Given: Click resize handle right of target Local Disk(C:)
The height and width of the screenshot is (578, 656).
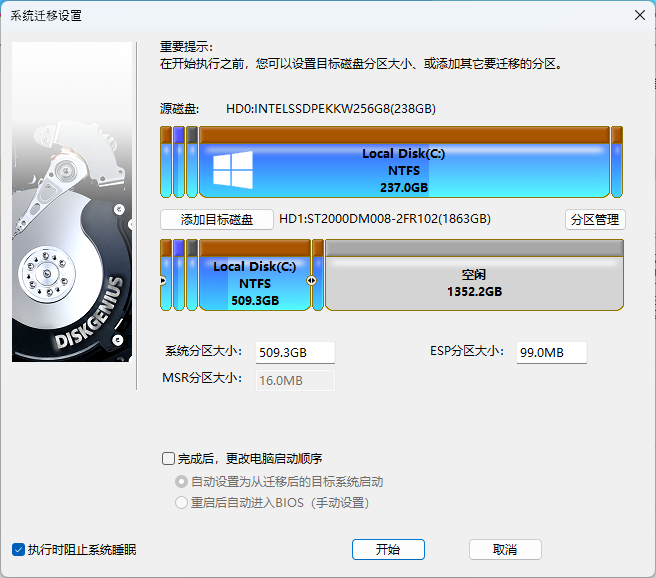Looking at the screenshot, I should [311, 281].
